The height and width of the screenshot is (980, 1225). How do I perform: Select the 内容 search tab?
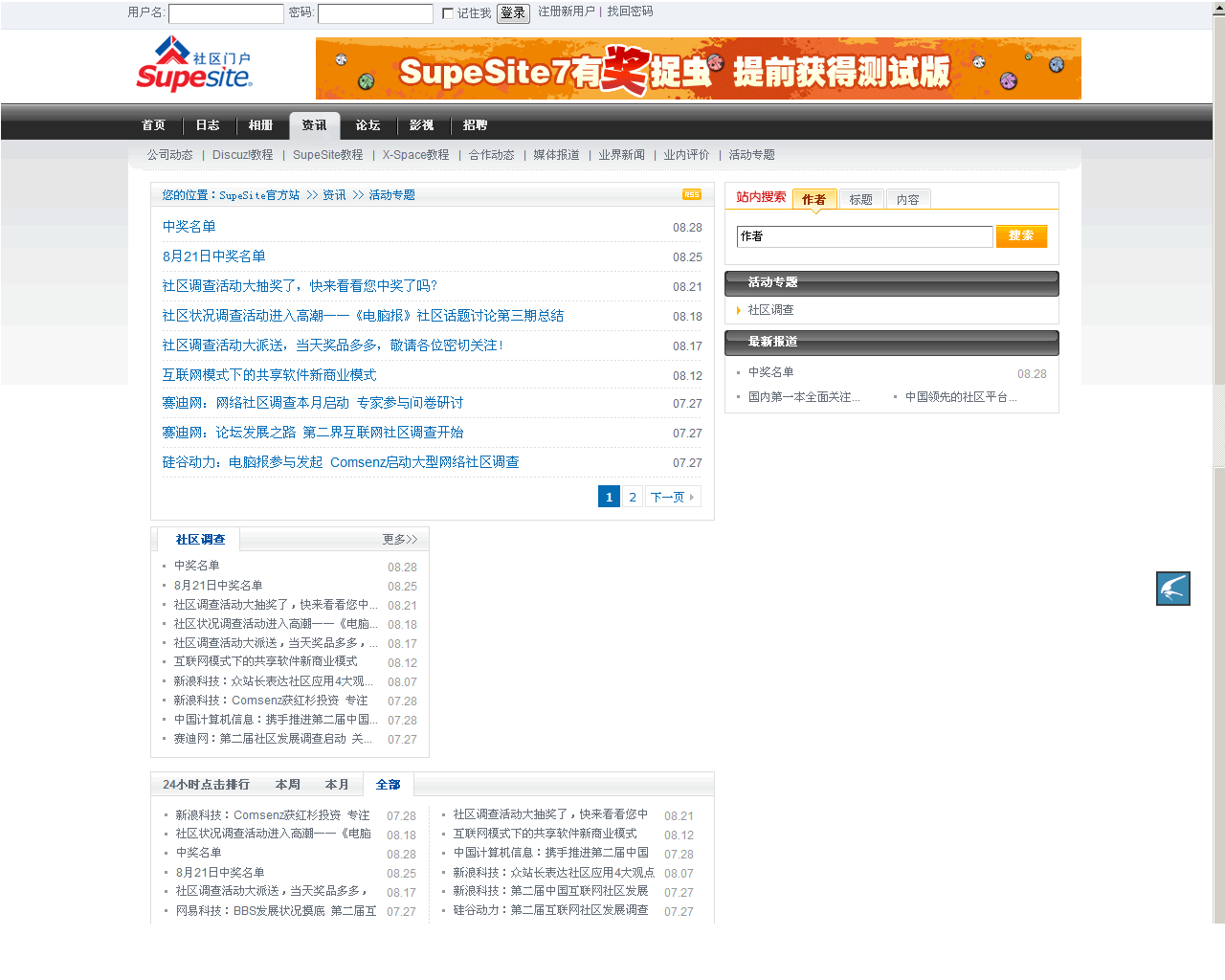908,199
